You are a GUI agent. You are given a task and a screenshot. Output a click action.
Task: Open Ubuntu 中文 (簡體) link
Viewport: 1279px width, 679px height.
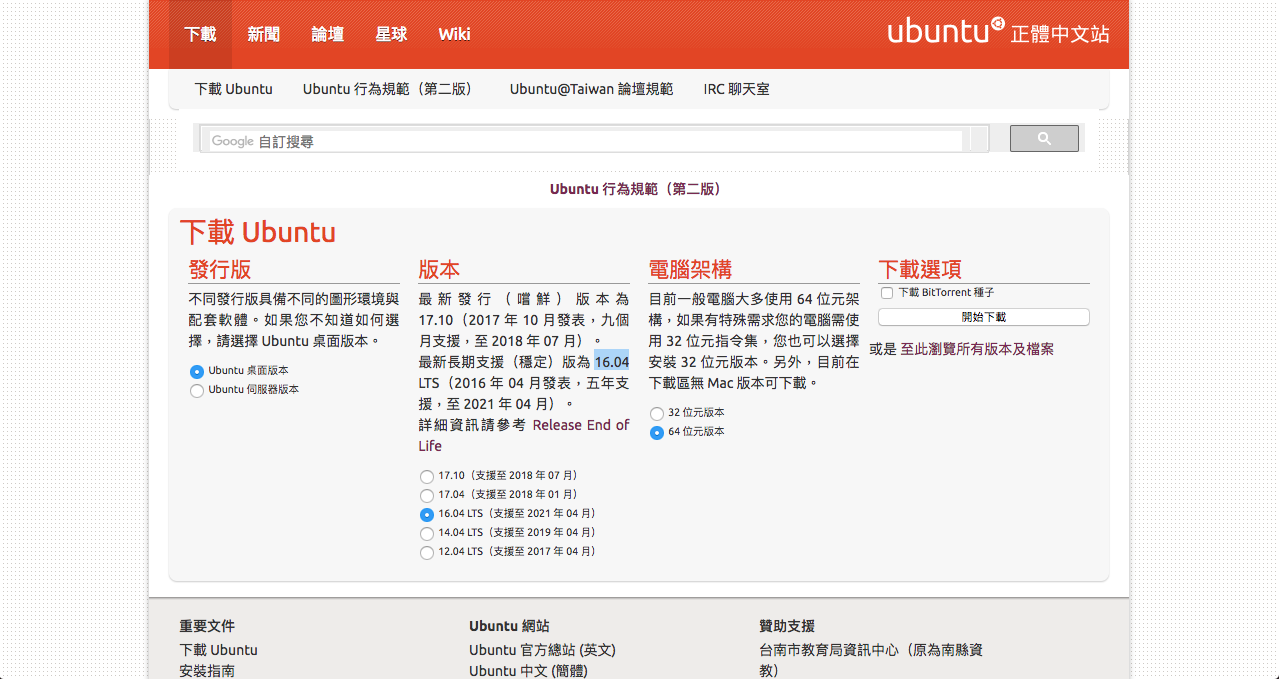click(x=528, y=671)
